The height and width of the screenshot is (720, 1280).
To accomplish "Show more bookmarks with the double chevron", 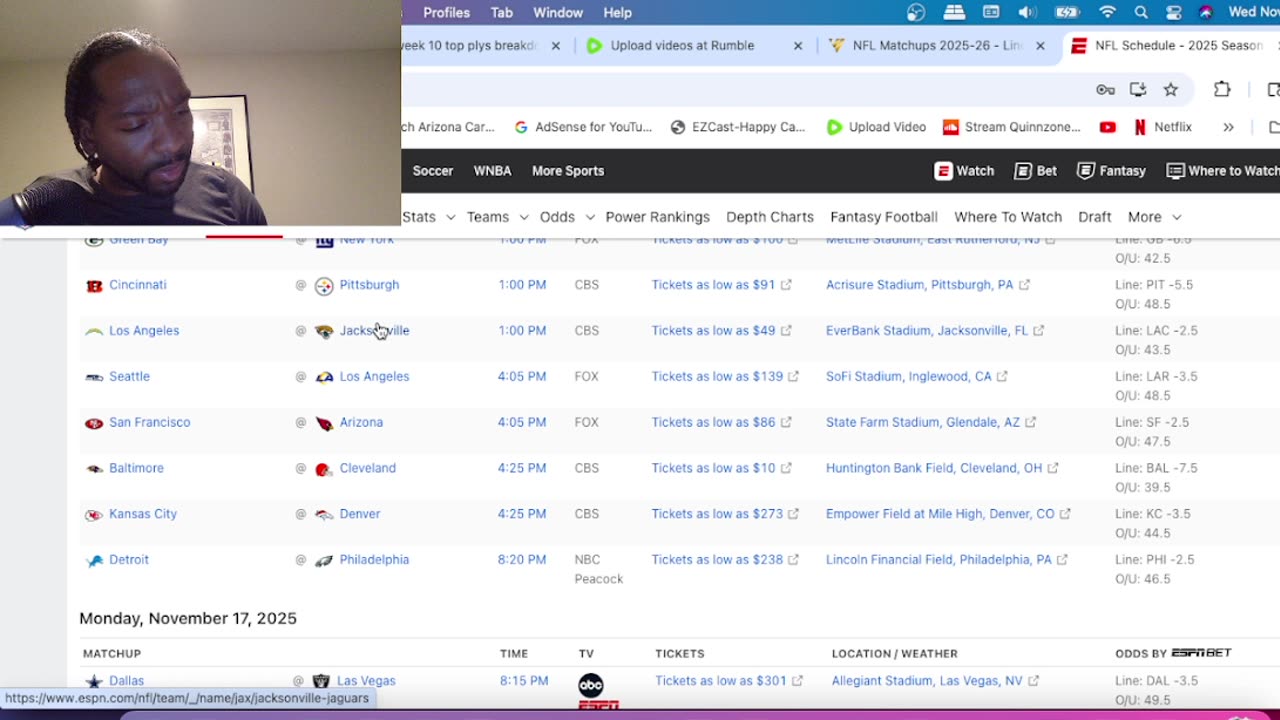I will (1228, 127).
